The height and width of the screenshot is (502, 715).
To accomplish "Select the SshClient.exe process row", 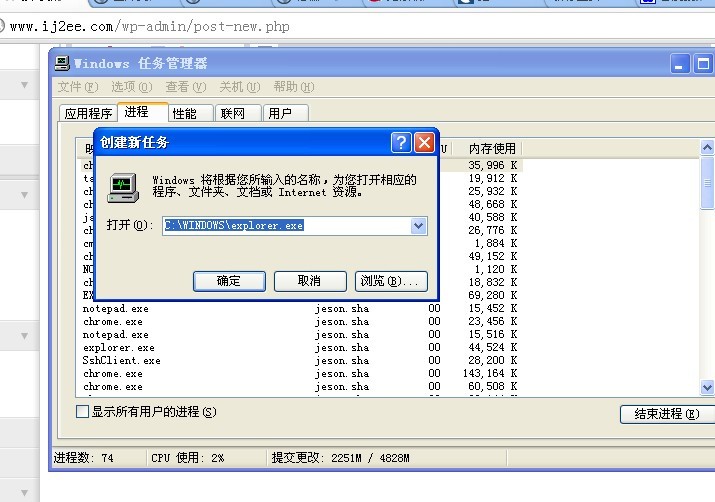I will (300, 361).
